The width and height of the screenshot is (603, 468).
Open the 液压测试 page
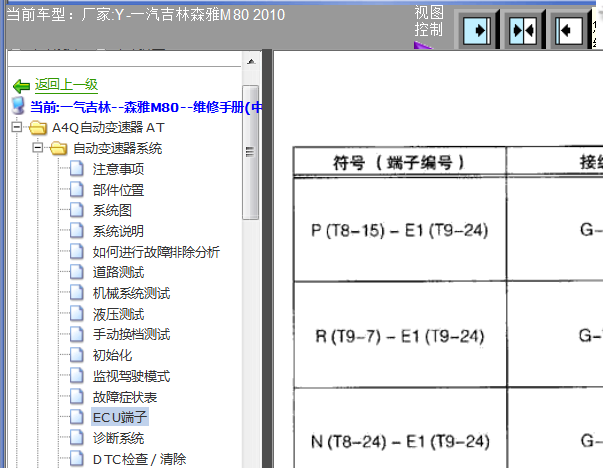click(118, 315)
